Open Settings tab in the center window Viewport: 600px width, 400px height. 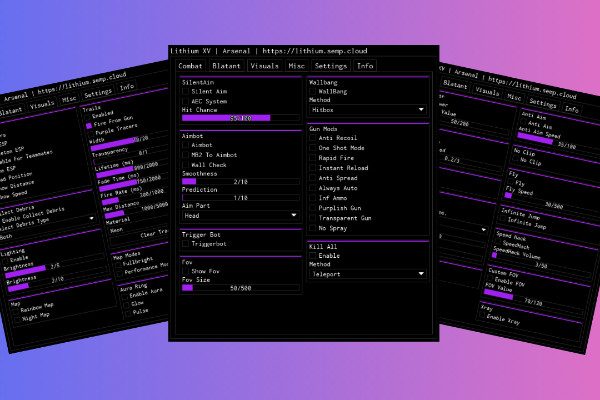tap(331, 66)
